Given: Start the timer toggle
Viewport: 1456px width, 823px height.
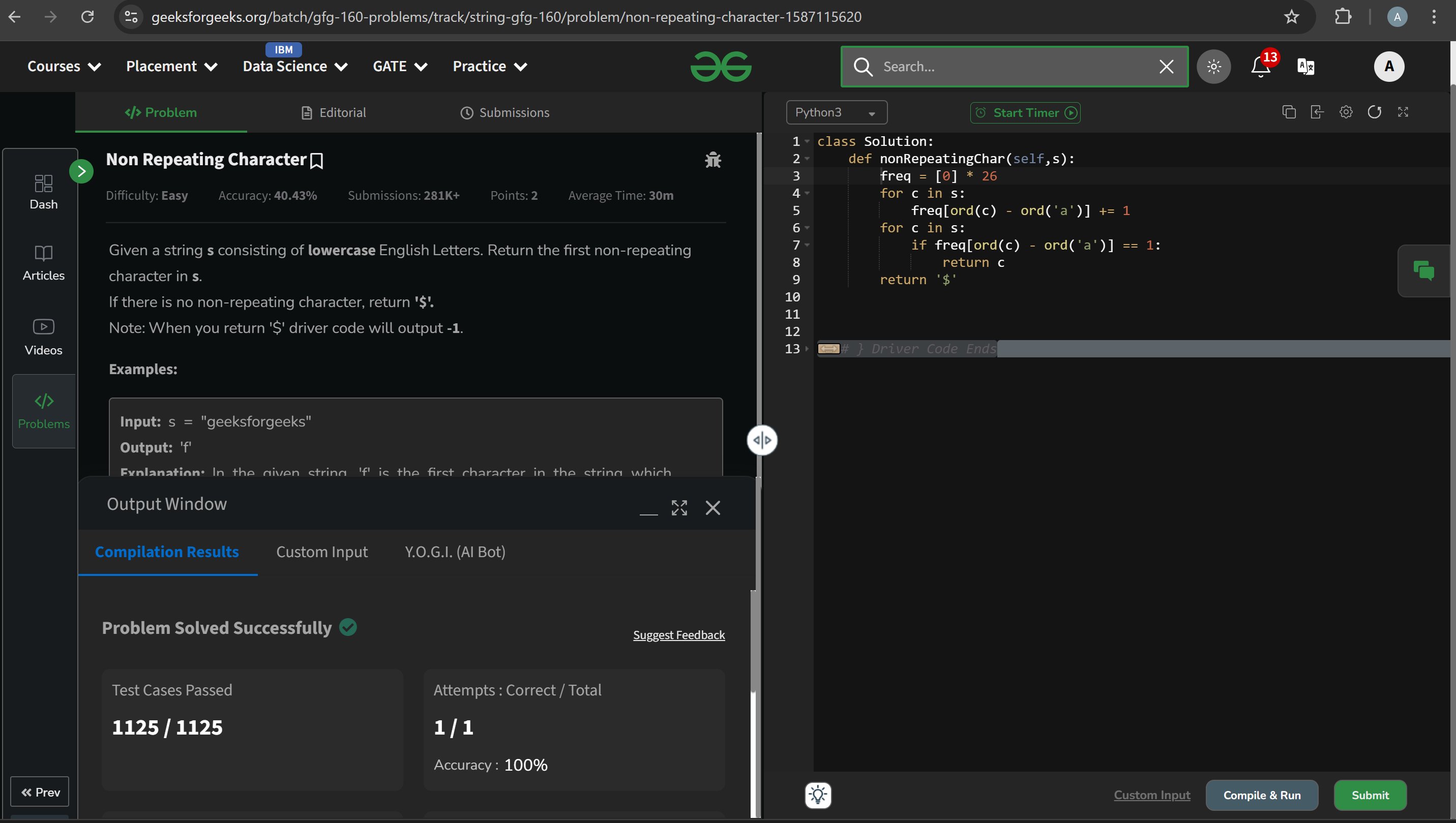Looking at the screenshot, I should (1025, 112).
